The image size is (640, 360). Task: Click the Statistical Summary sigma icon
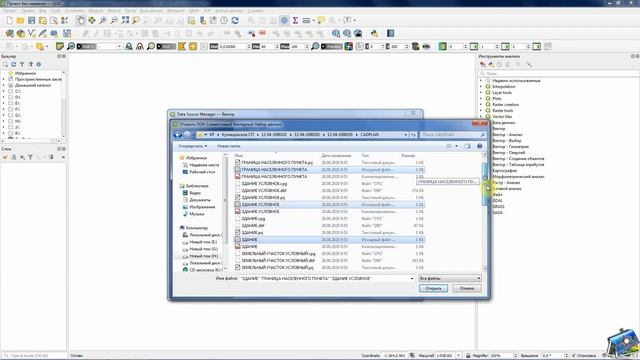coord(295,20)
